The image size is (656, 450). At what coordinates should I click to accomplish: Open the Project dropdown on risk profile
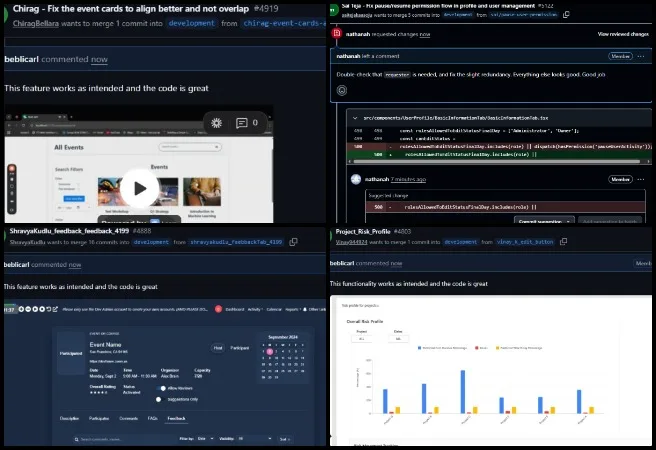pos(361,339)
